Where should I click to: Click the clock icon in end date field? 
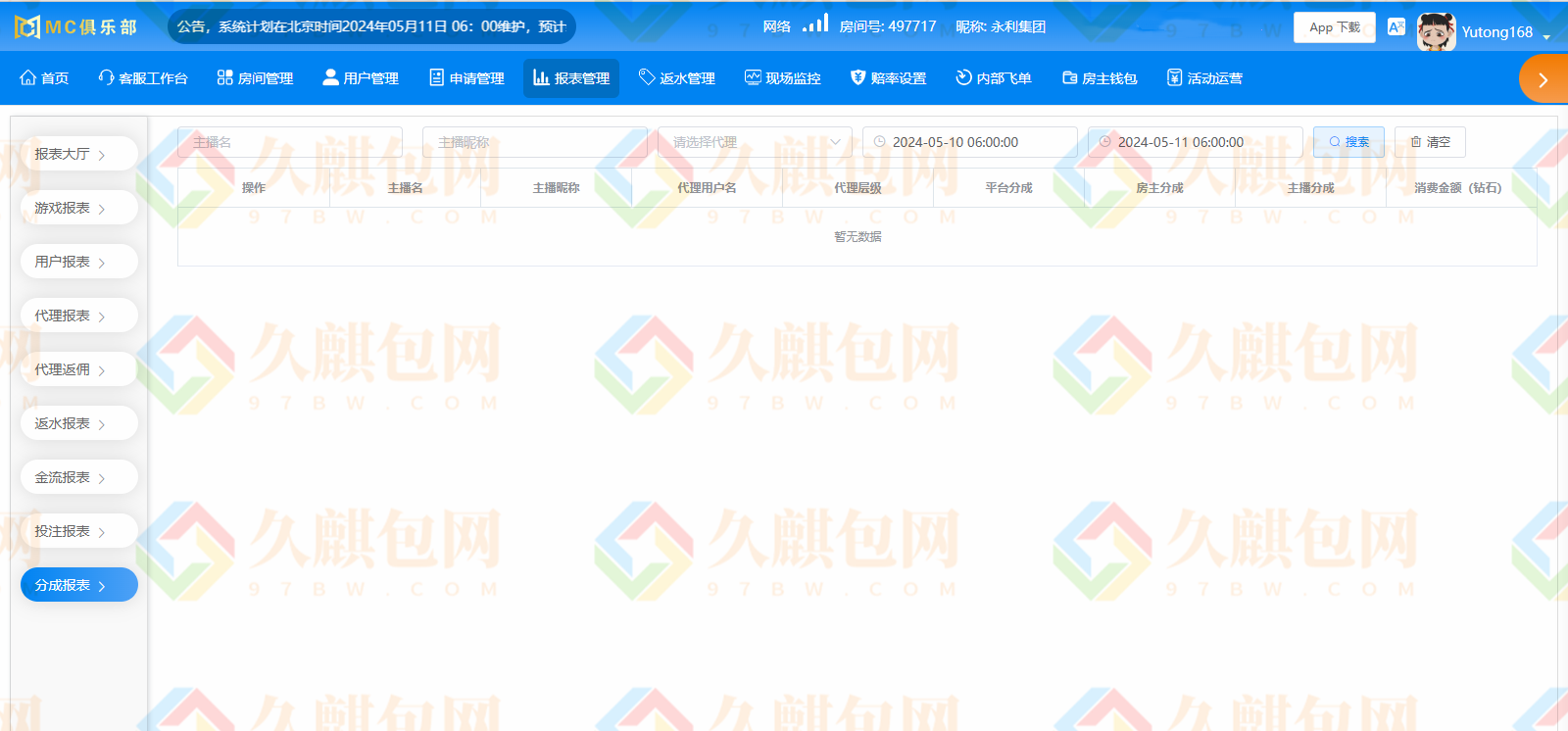pyautogui.click(x=1105, y=142)
